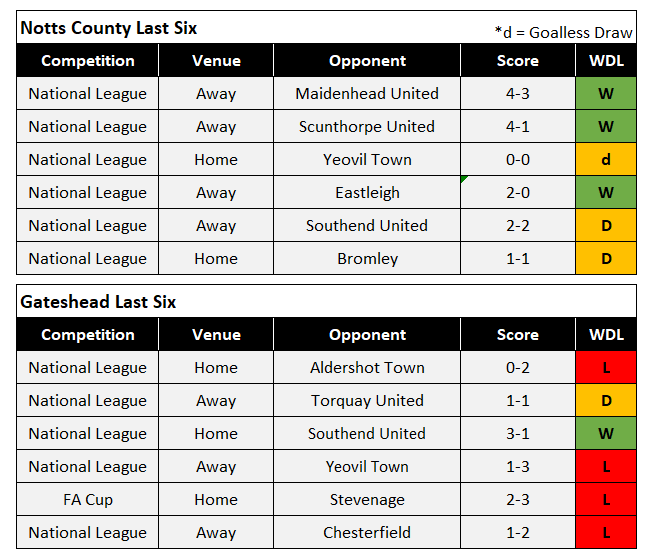Click the "*d = Goalless Draw" note
Viewport: 653px width, 559px height.
[563, 32]
